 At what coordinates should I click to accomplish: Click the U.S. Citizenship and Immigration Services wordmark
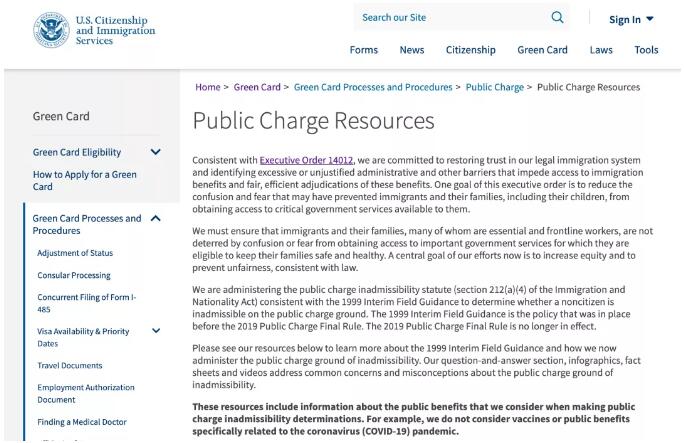coord(115,30)
